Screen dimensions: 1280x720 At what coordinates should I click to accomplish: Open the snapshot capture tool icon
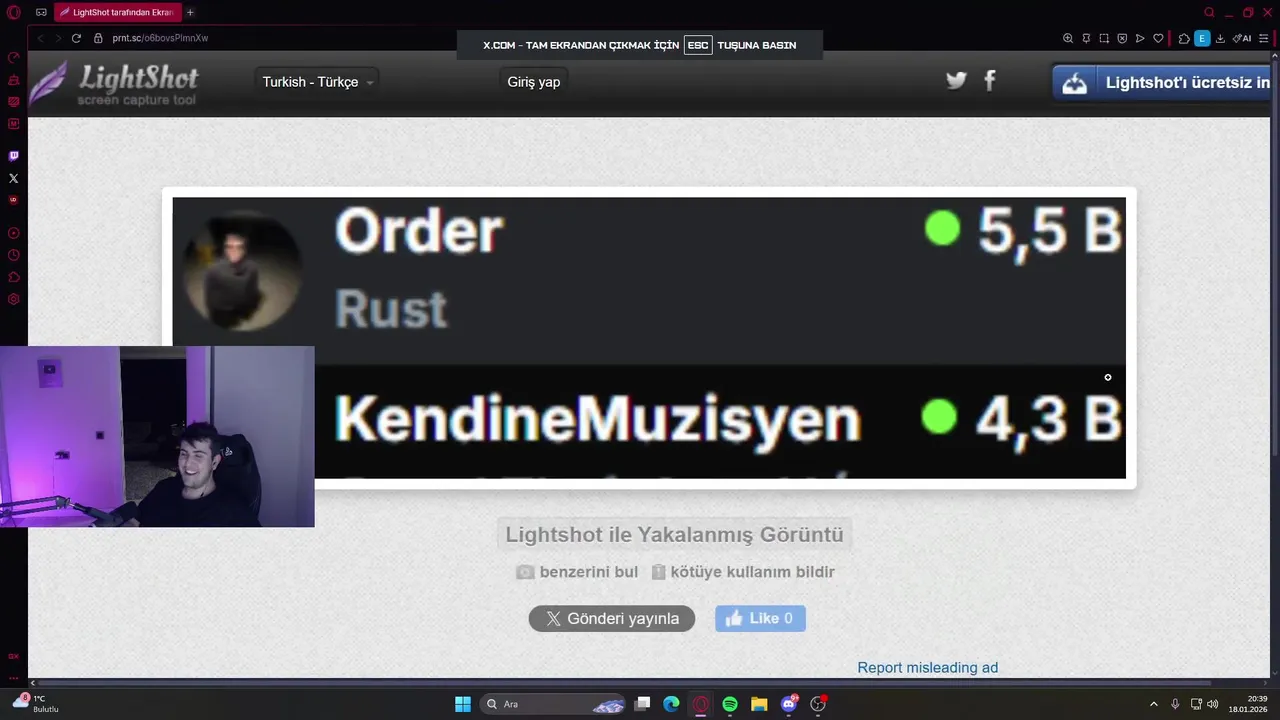(x=1104, y=38)
